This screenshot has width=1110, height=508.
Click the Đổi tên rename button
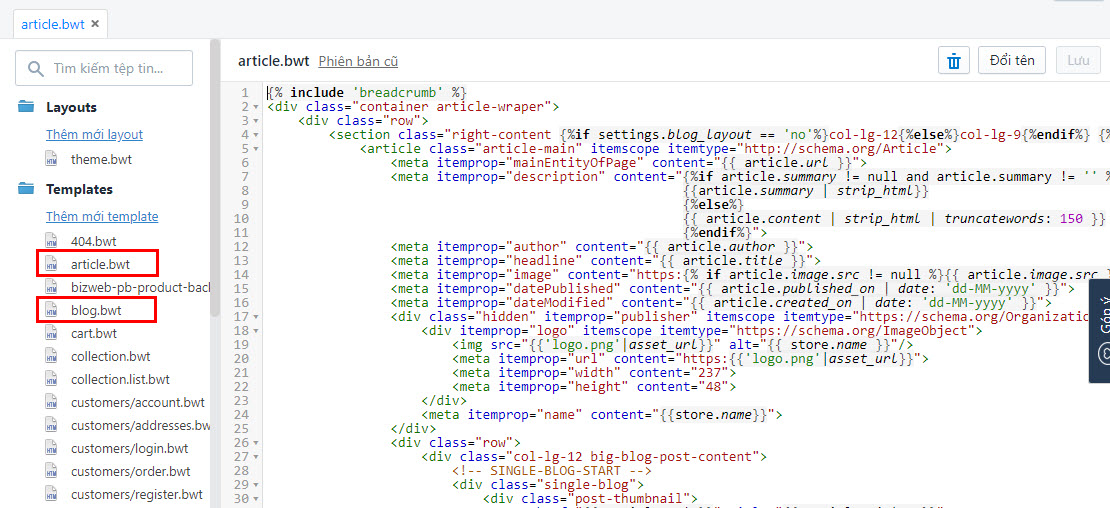pos(1011,61)
